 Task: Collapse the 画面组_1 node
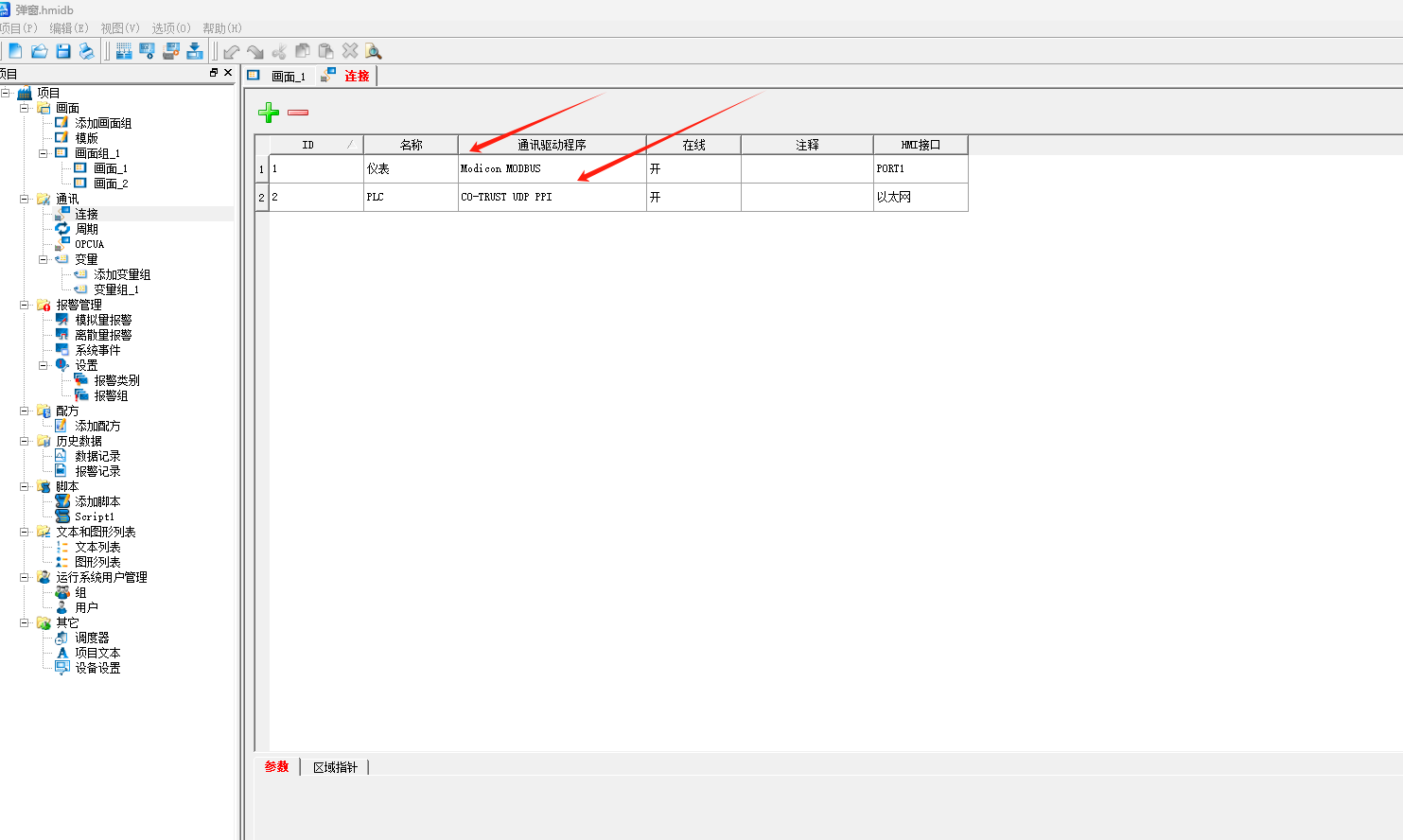tap(44, 153)
